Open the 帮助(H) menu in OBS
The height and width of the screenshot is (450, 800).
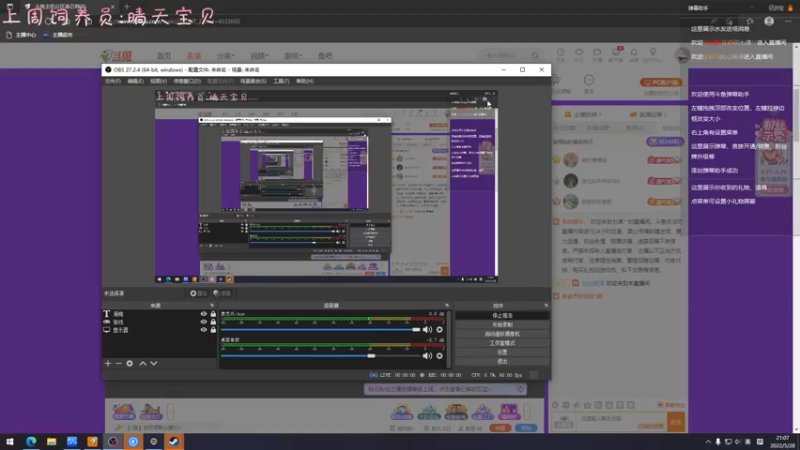point(305,81)
